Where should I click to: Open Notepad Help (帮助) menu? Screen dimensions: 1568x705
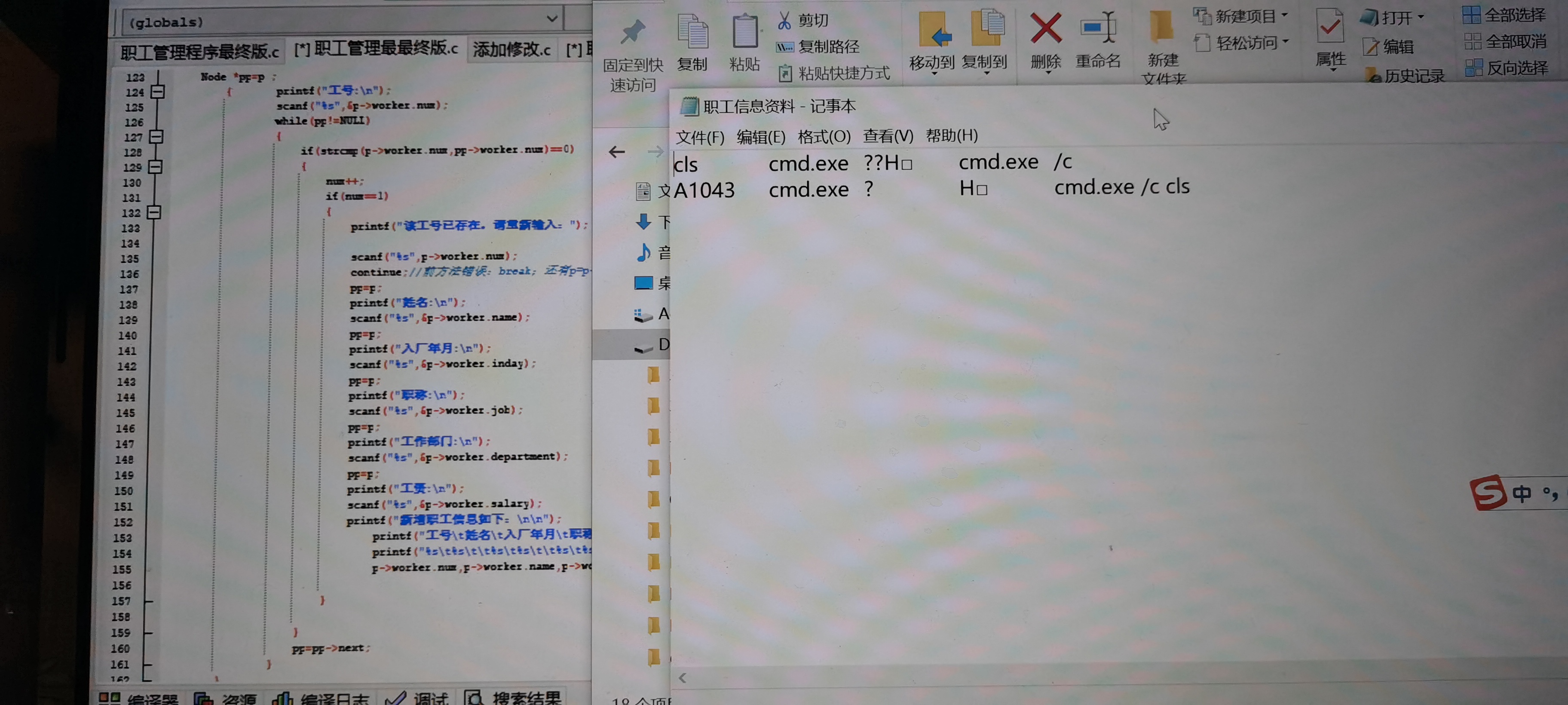[951, 135]
